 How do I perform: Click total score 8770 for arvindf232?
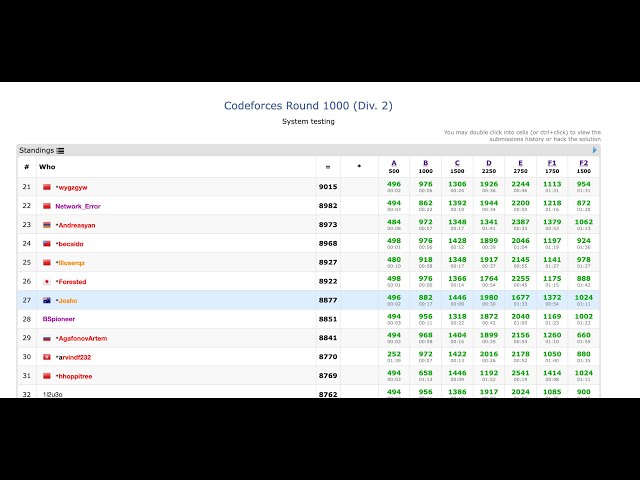(328, 357)
